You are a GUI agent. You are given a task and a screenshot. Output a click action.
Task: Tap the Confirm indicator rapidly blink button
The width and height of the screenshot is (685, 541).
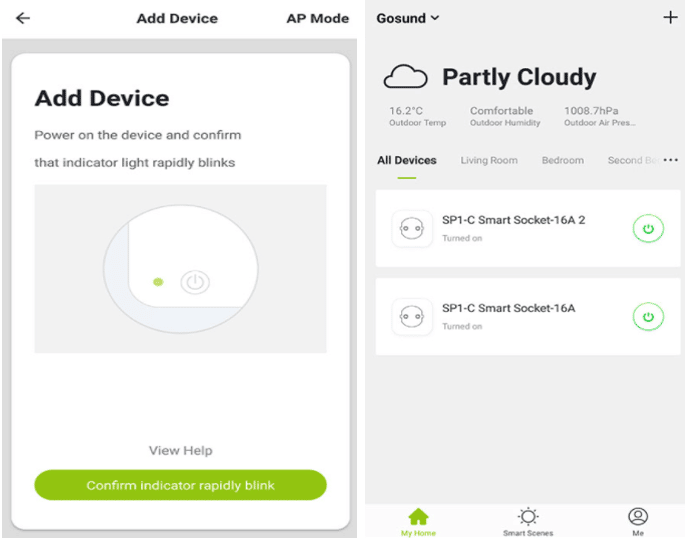coord(180,485)
